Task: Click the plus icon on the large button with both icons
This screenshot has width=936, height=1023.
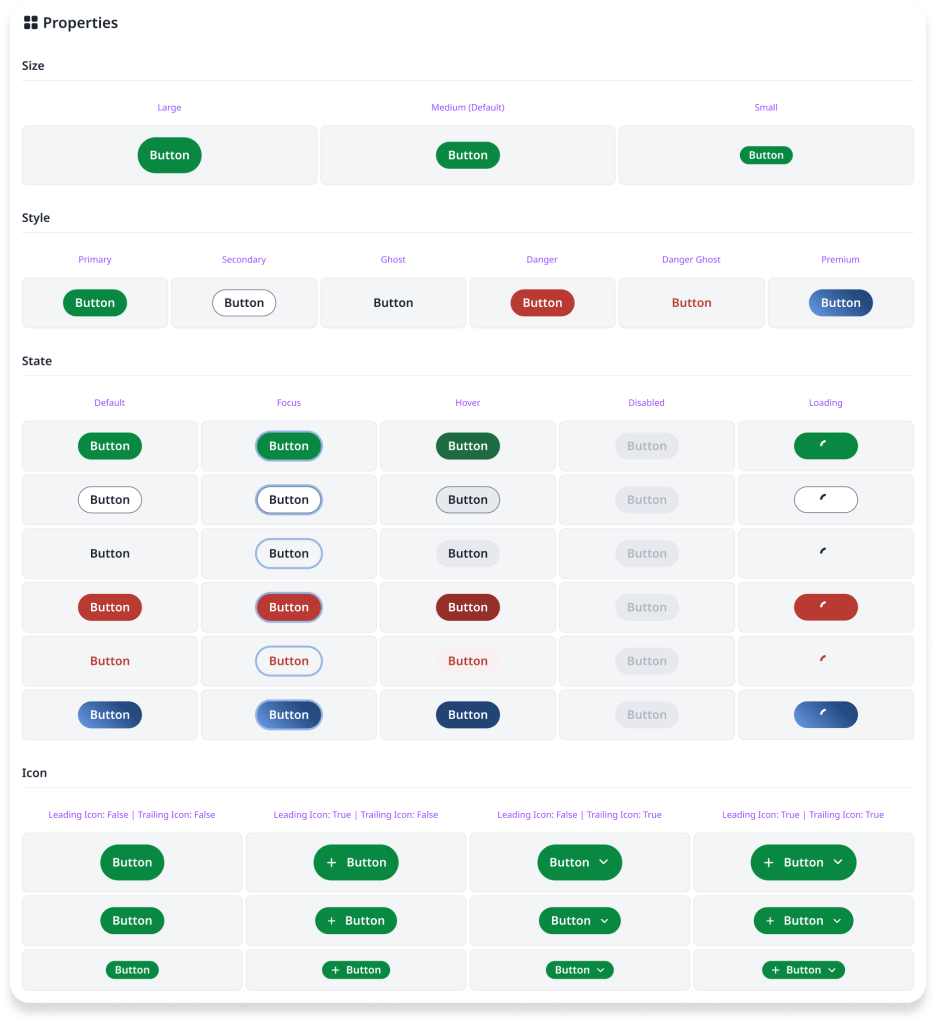Action: click(x=769, y=862)
